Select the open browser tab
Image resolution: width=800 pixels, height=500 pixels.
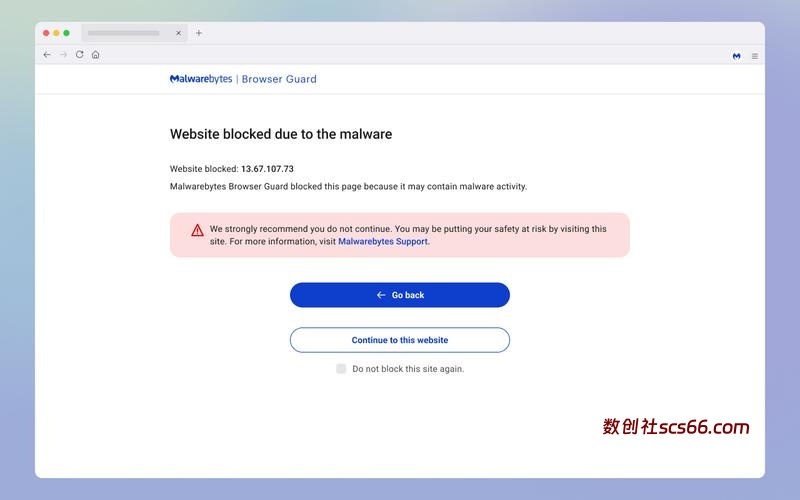(125, 33)
